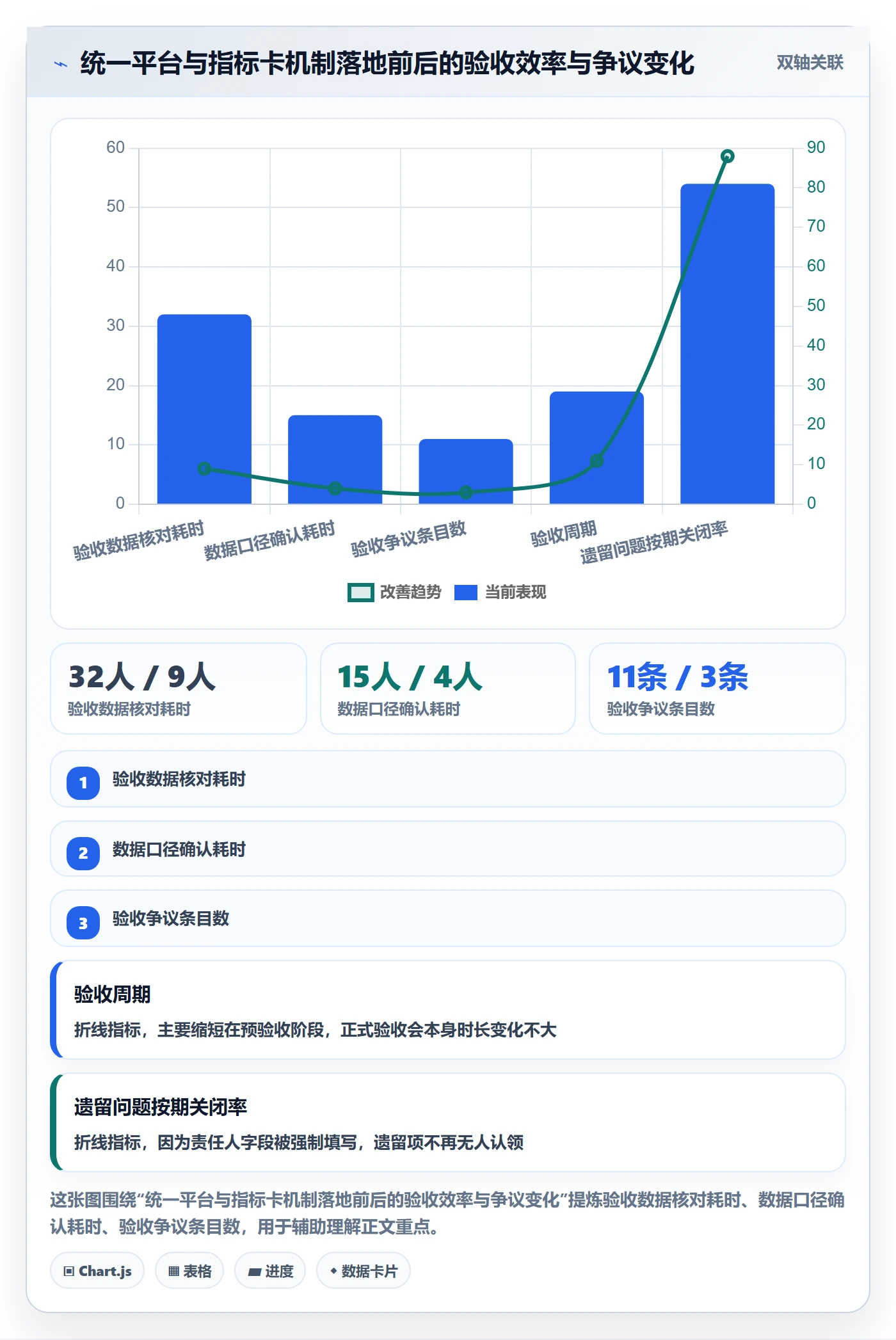Click the 验收数据核对耗时 bar in chart

(x=204, y=409)
